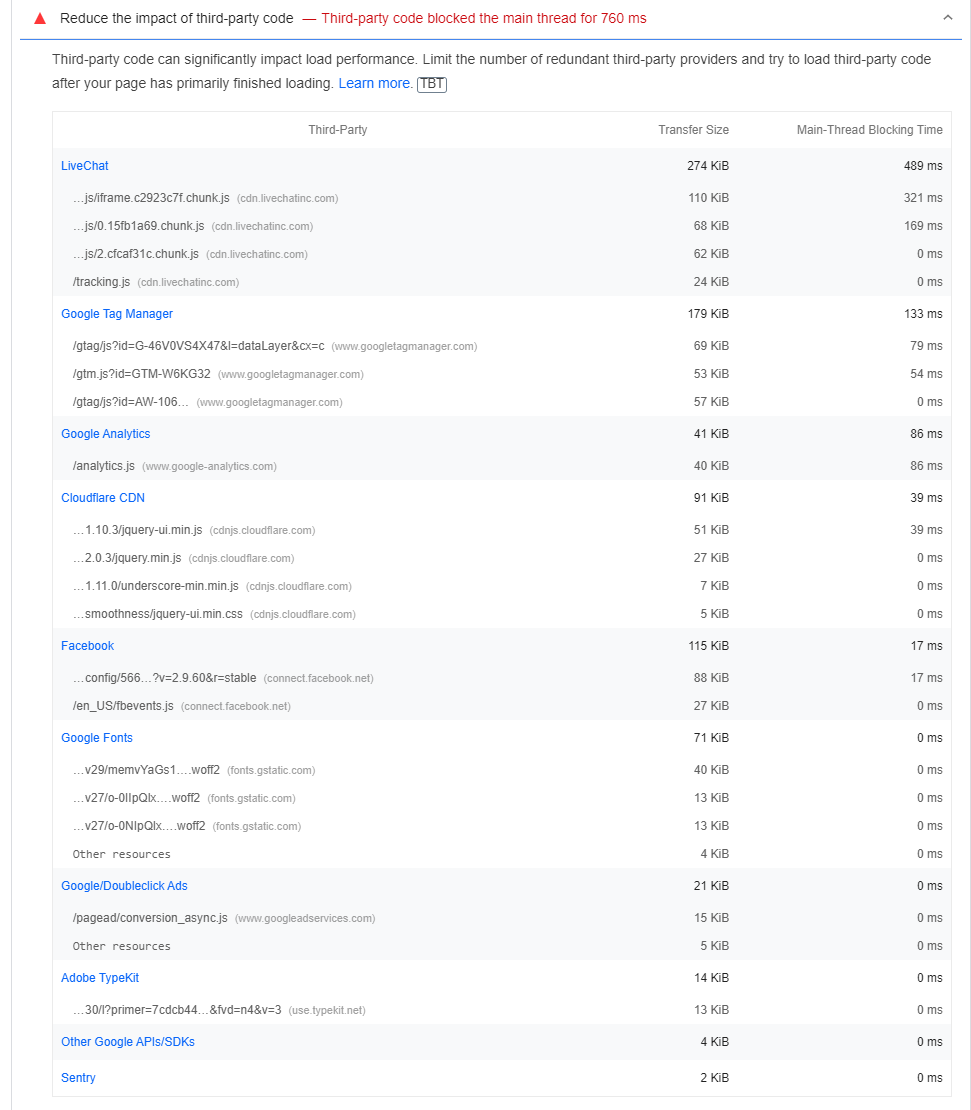The height and width of the screenshot is (1110, 971).
Task: Open the Facebook third-party link
Action: coord(87,645)
